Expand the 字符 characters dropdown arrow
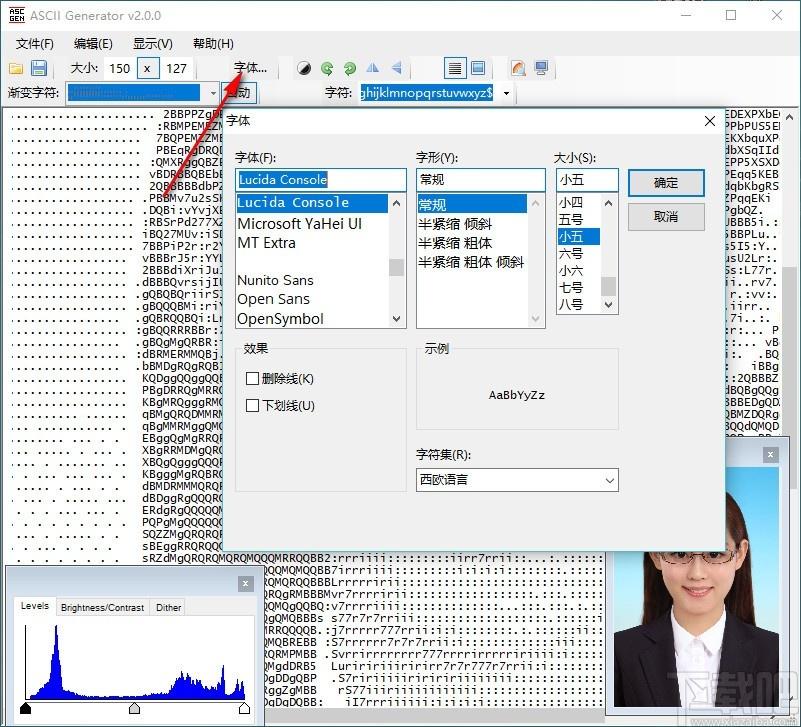 [506, 93]
